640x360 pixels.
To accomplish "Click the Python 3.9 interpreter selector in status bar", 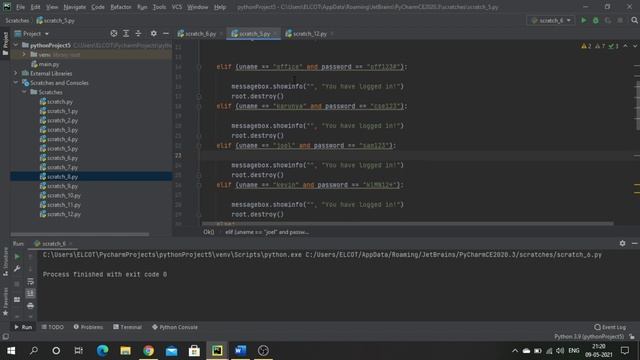I will [x=589, y=337].
